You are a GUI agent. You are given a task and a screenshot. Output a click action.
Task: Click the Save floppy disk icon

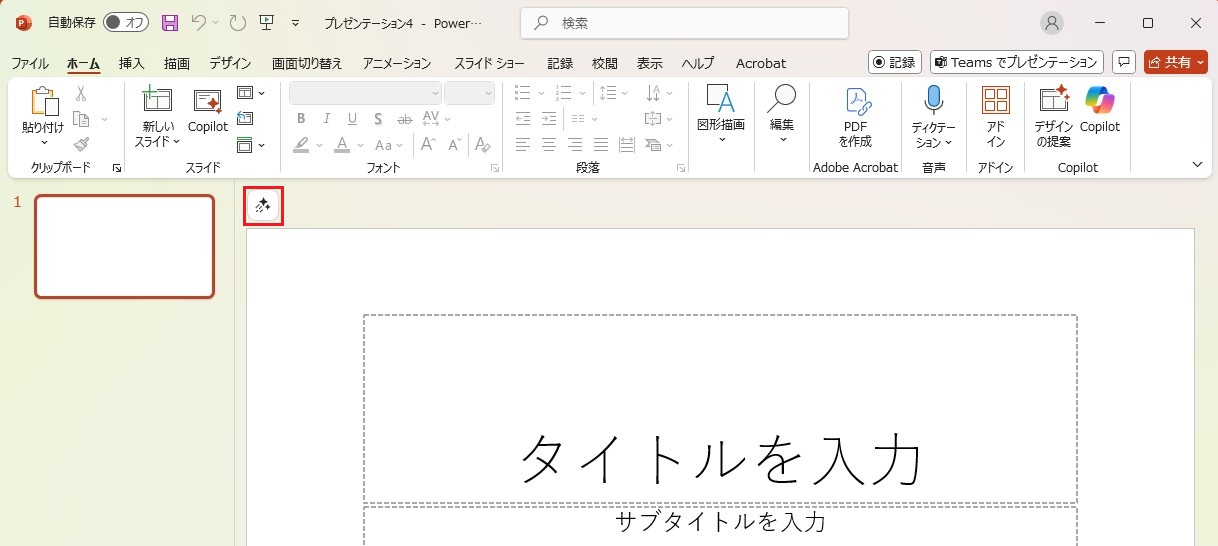170,22
